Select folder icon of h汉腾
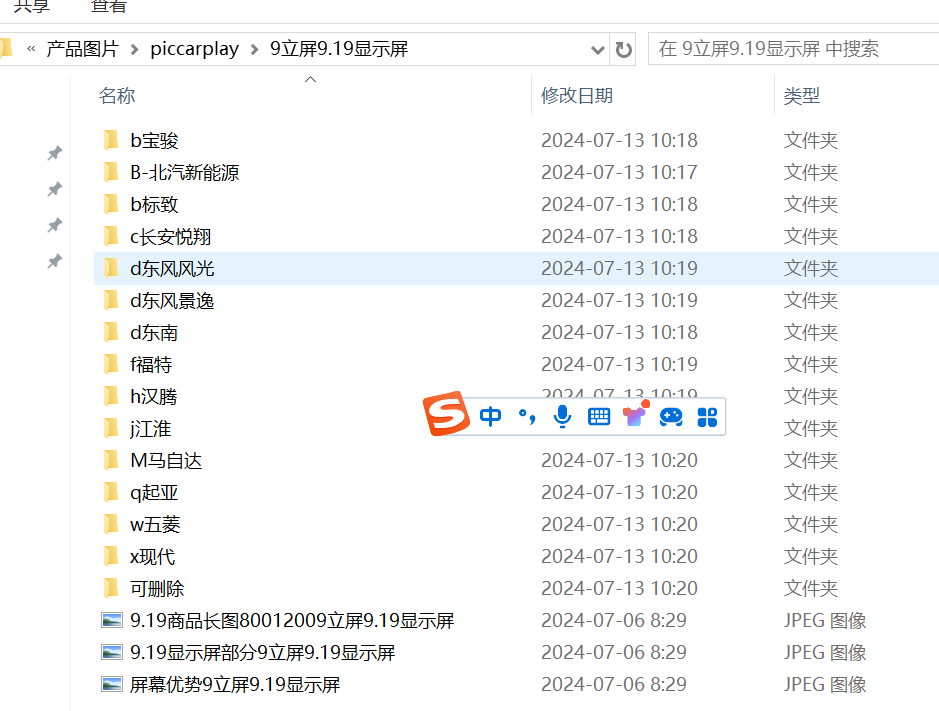This screenshot has height=711, width=939. (x=111, y=397)
